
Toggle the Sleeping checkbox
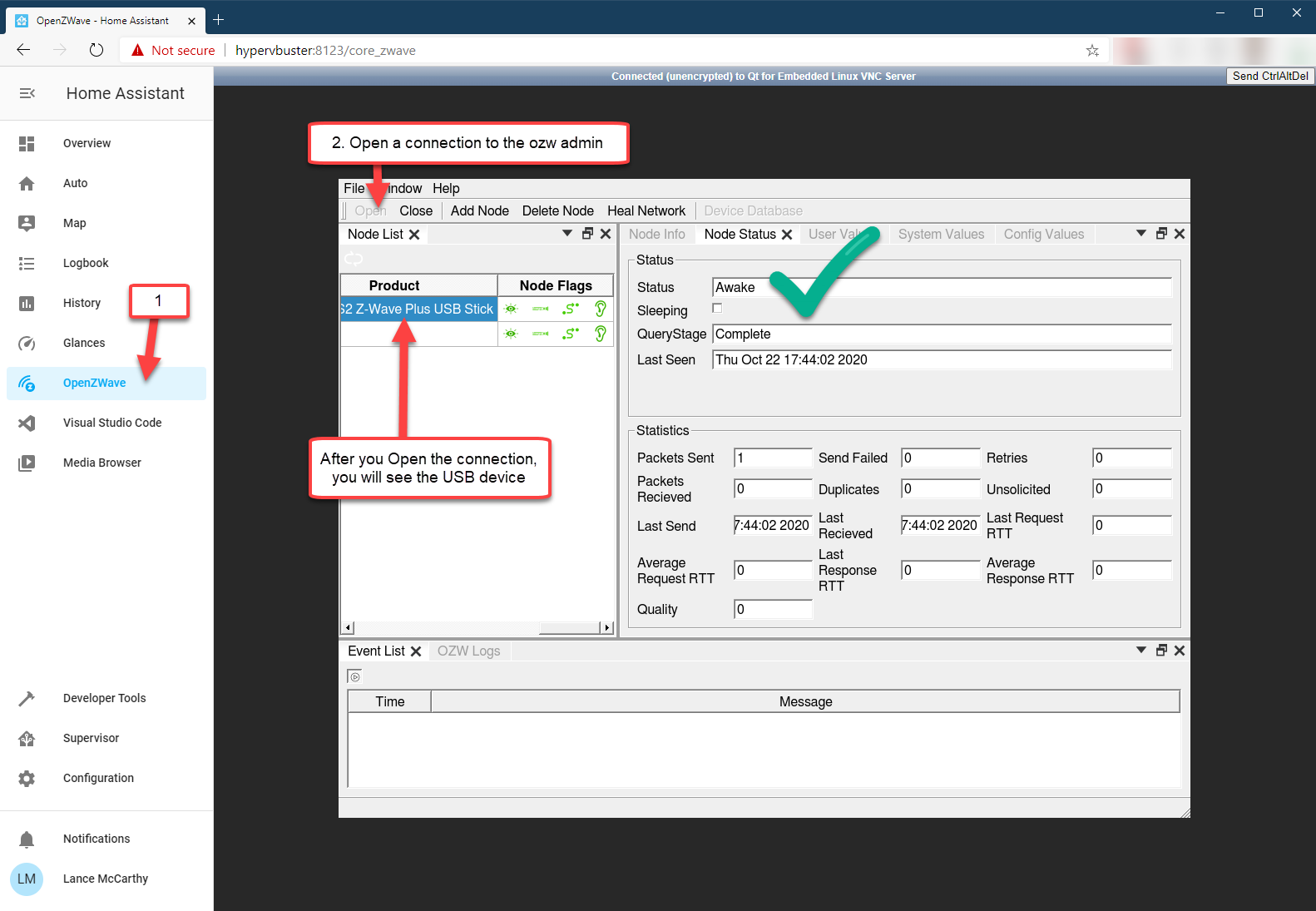[x=717, y=309]
